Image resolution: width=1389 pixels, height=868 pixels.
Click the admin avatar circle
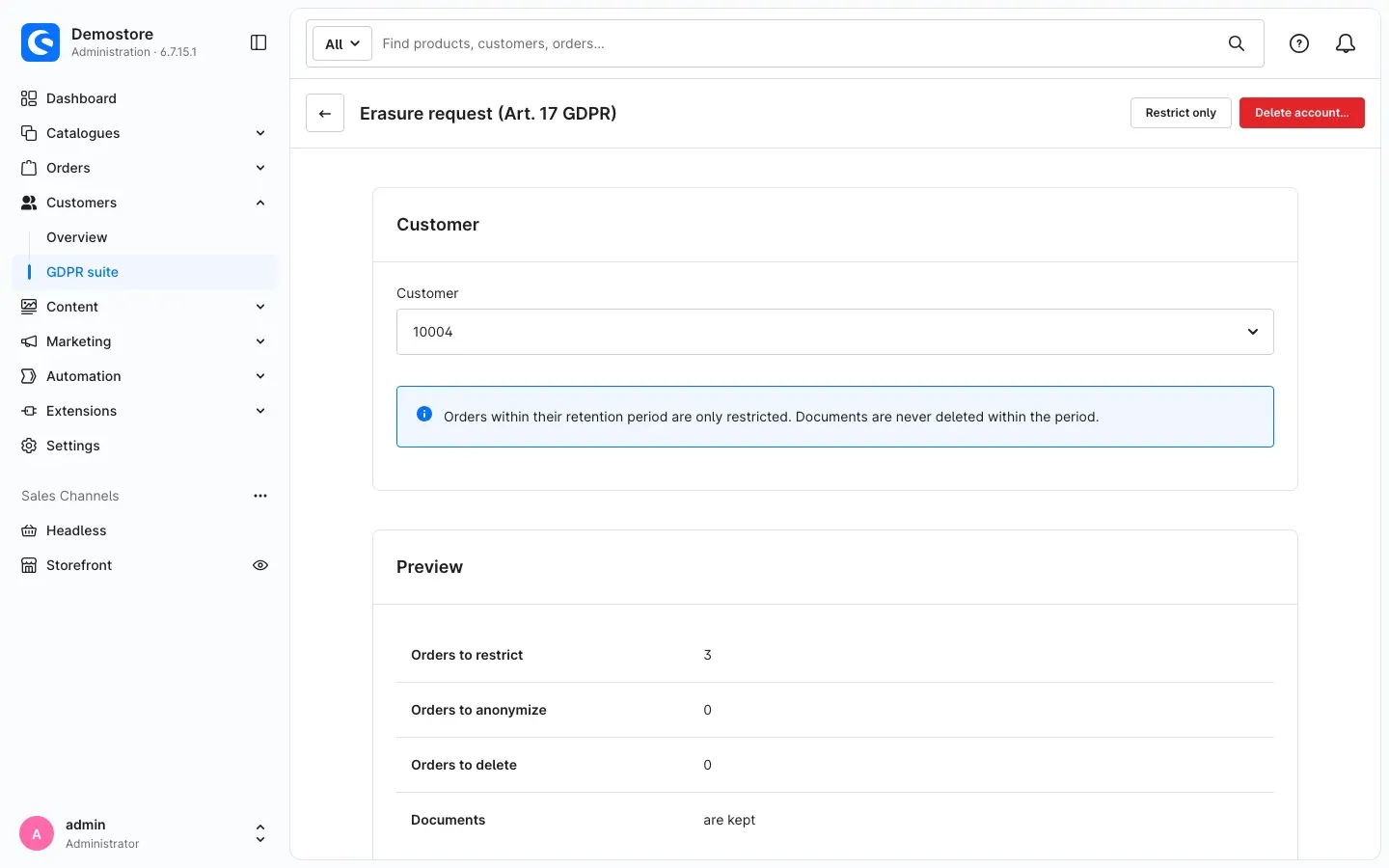click(37, 833)
